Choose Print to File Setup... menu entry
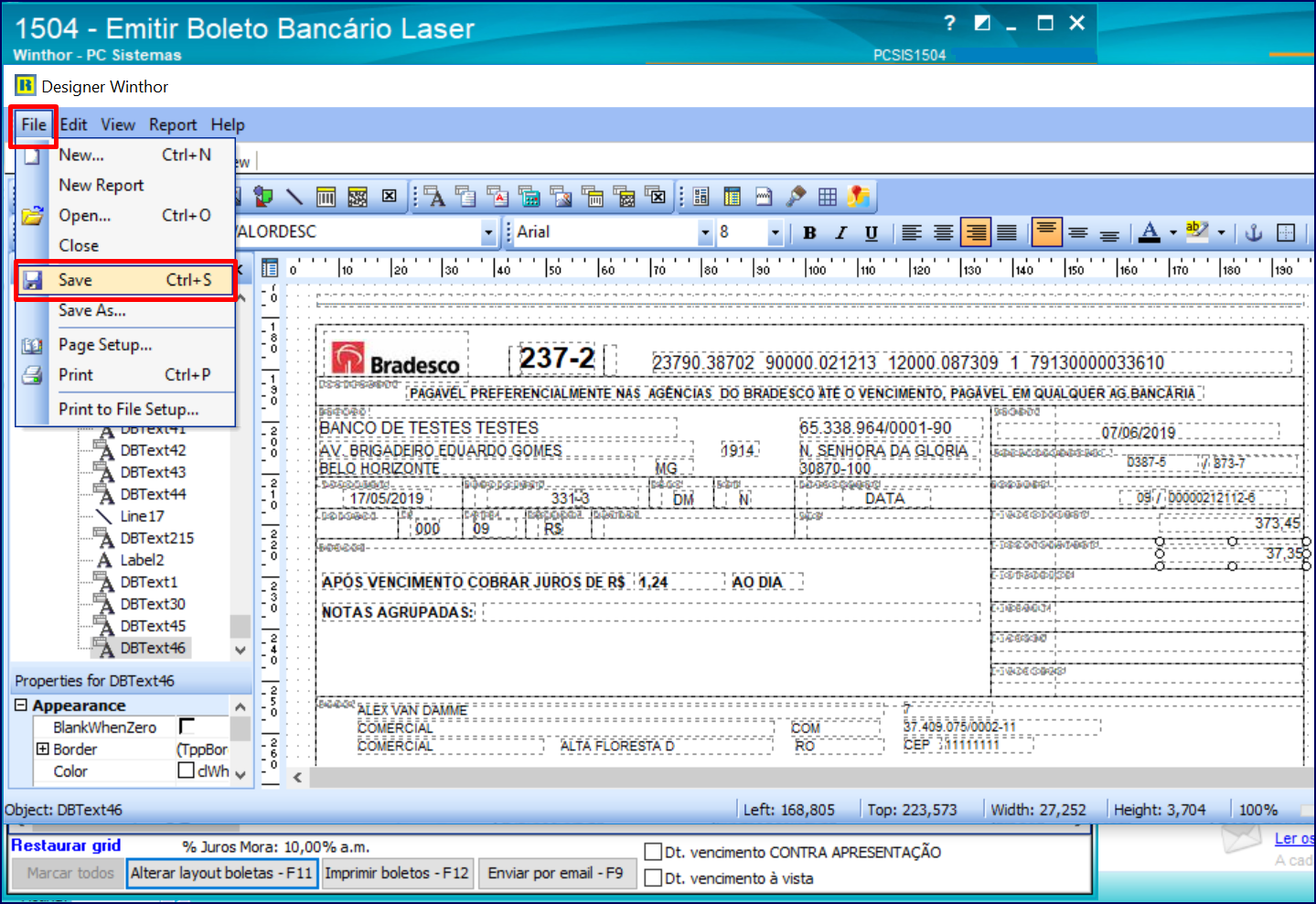The width and height of the screenshot is (1316, 904). [126, 409]
